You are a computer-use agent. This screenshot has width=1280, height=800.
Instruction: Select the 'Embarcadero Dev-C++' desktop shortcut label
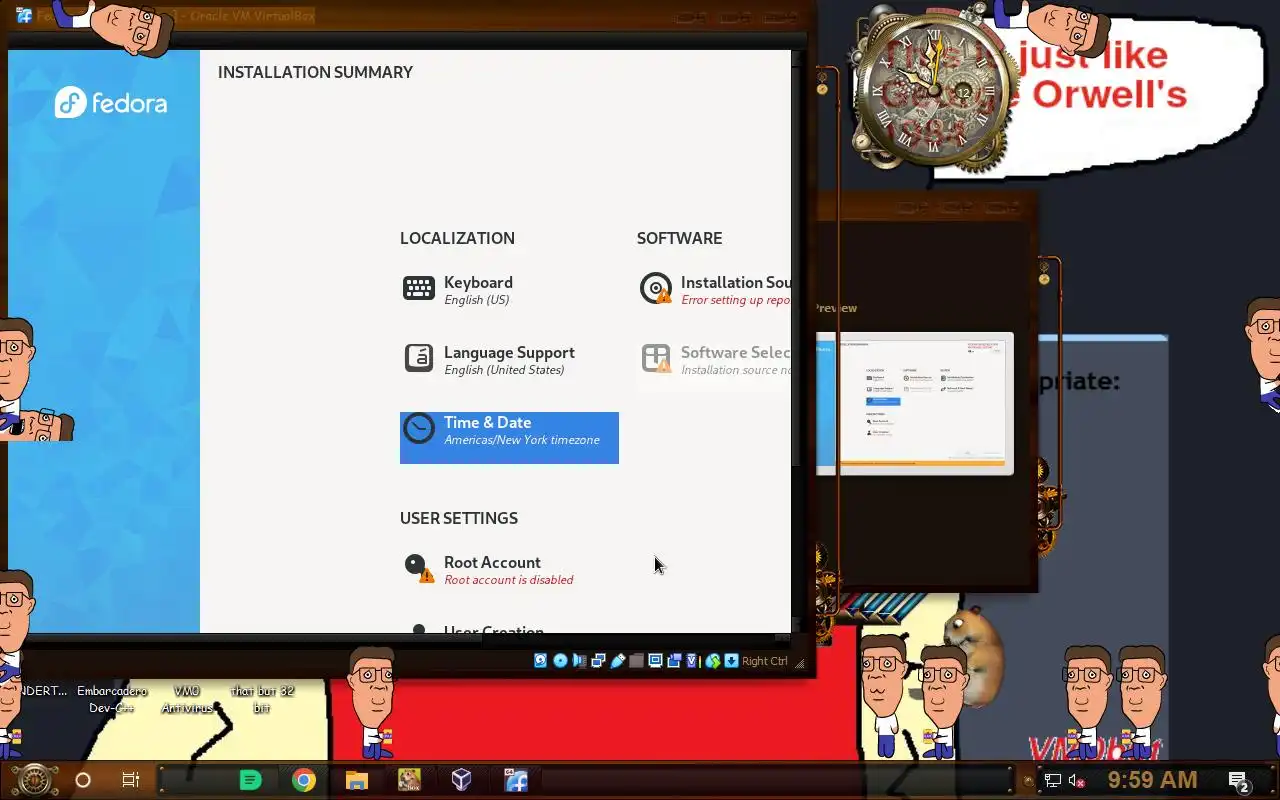112,699
